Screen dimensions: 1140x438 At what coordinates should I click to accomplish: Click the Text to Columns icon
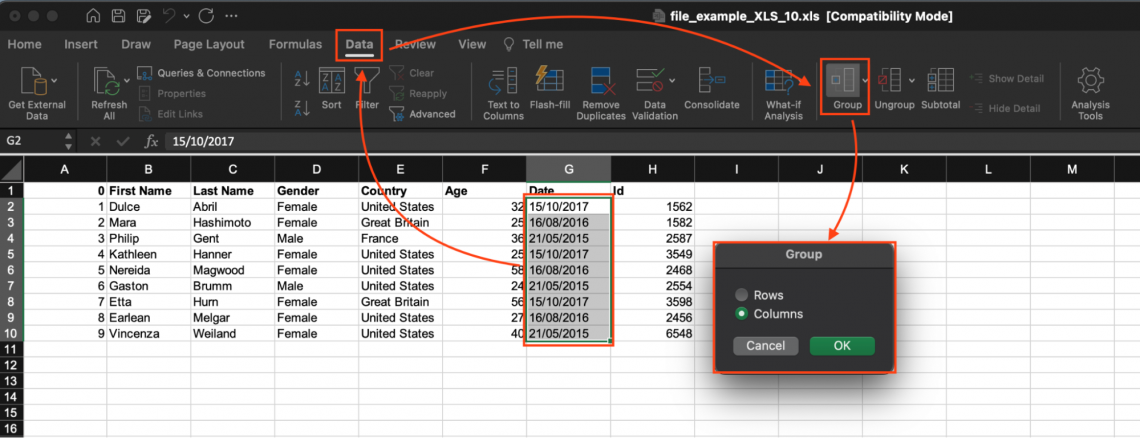coord(503,81)
